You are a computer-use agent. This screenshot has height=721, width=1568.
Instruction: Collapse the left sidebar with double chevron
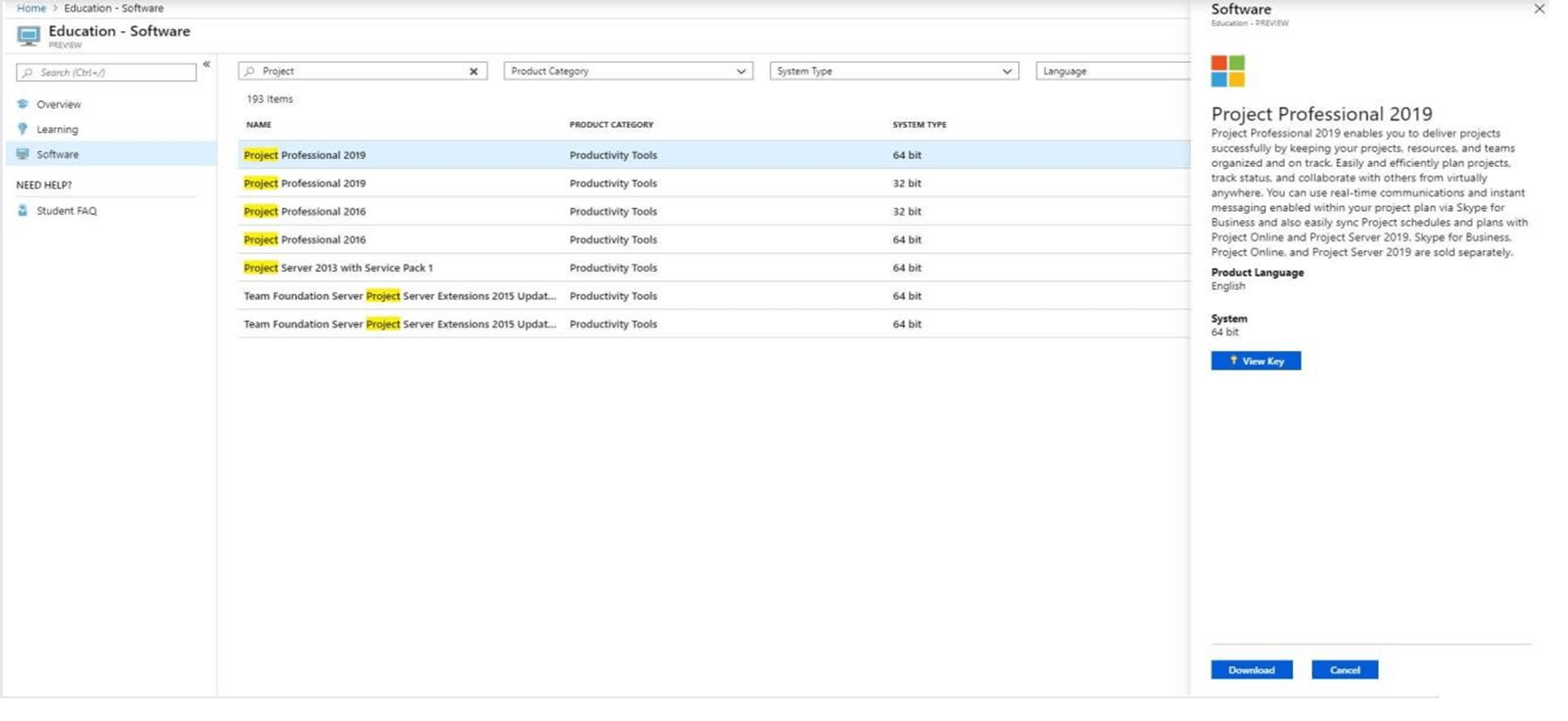click(206, 64)
